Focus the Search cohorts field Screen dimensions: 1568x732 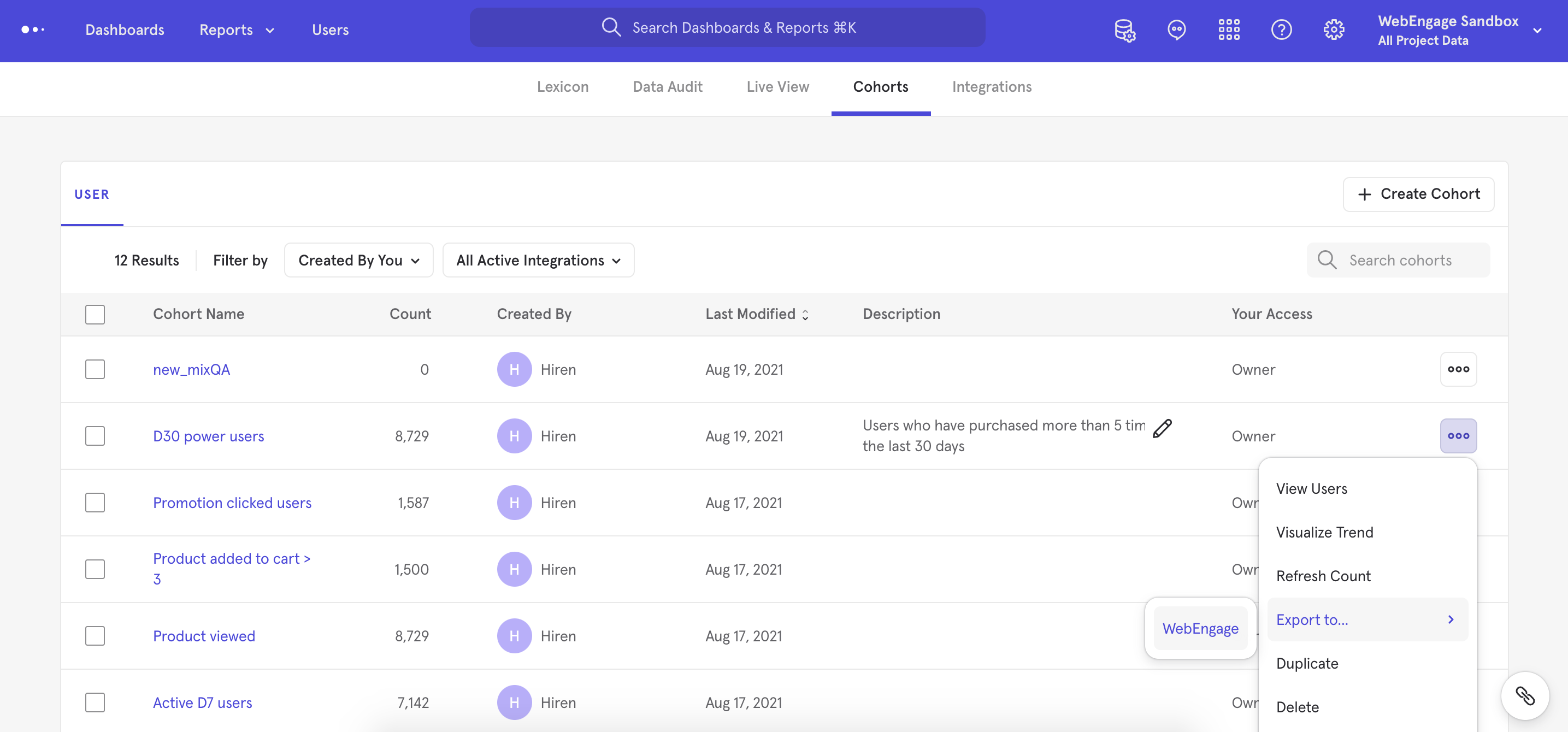(1400, 261)
